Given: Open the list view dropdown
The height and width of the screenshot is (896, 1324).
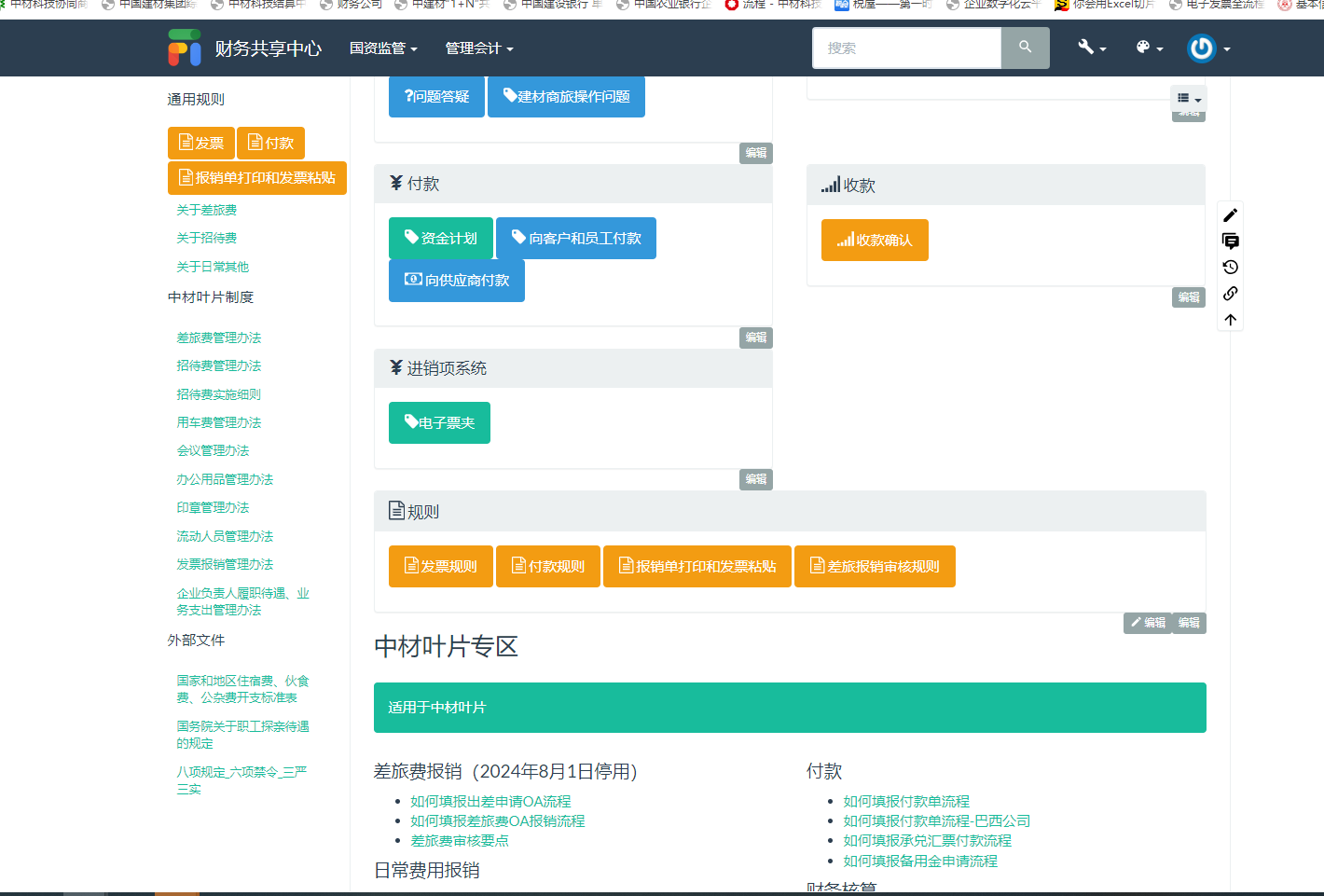Looking at the screenshot, I should (x=1188, y=99).
